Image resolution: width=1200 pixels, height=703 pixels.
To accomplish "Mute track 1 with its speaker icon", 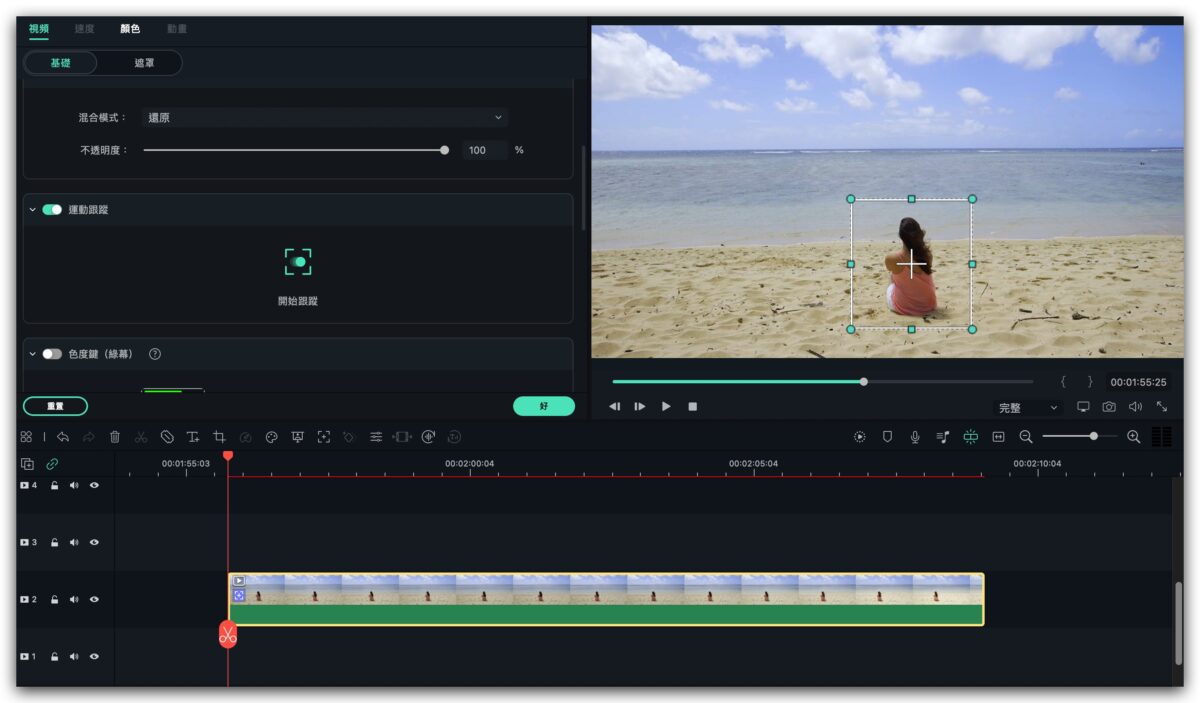I will coord(74,656).
